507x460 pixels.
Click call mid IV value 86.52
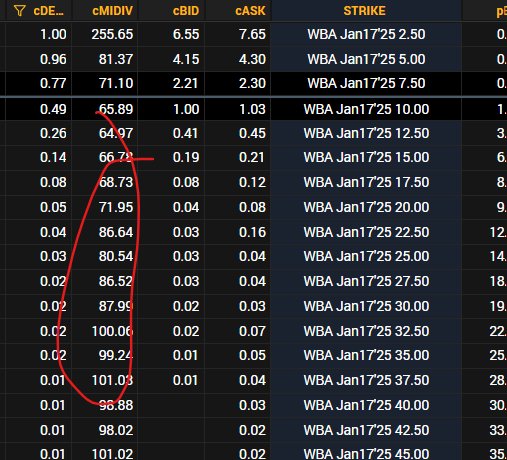(116, 281)
